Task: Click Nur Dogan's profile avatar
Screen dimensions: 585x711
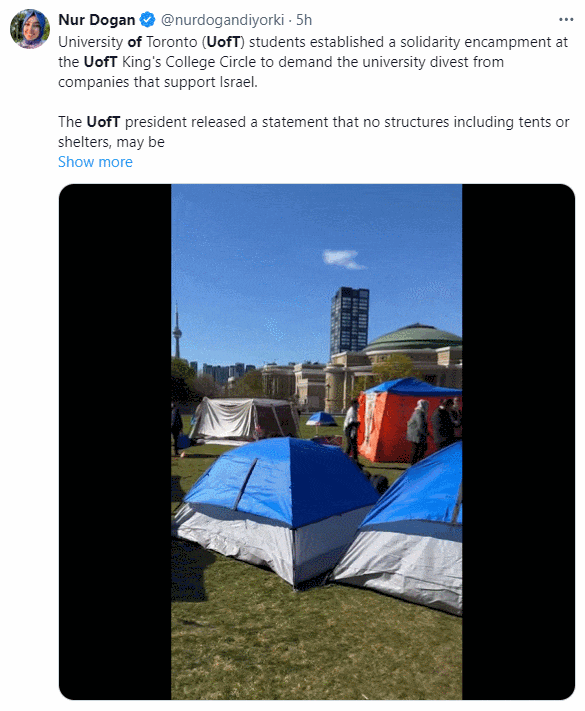Action: pyautogui.click(x=30, y=29)
